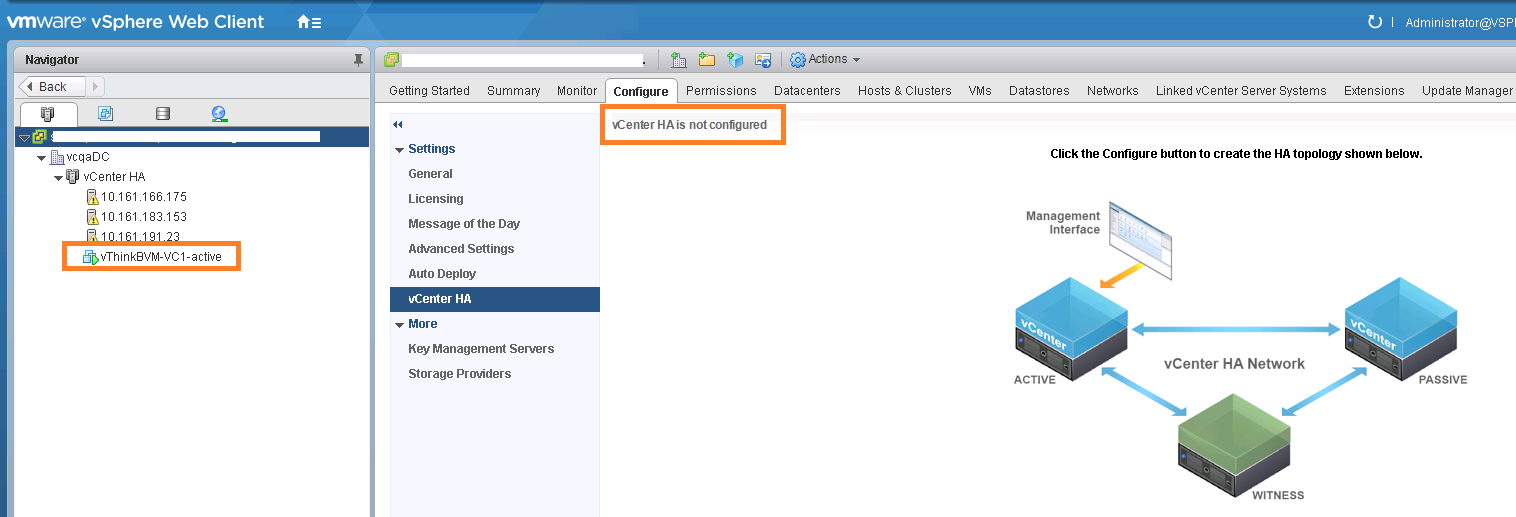Open the Home menu icon
The width and height of the screenshot is (1516, 517).
pos(309,21)
